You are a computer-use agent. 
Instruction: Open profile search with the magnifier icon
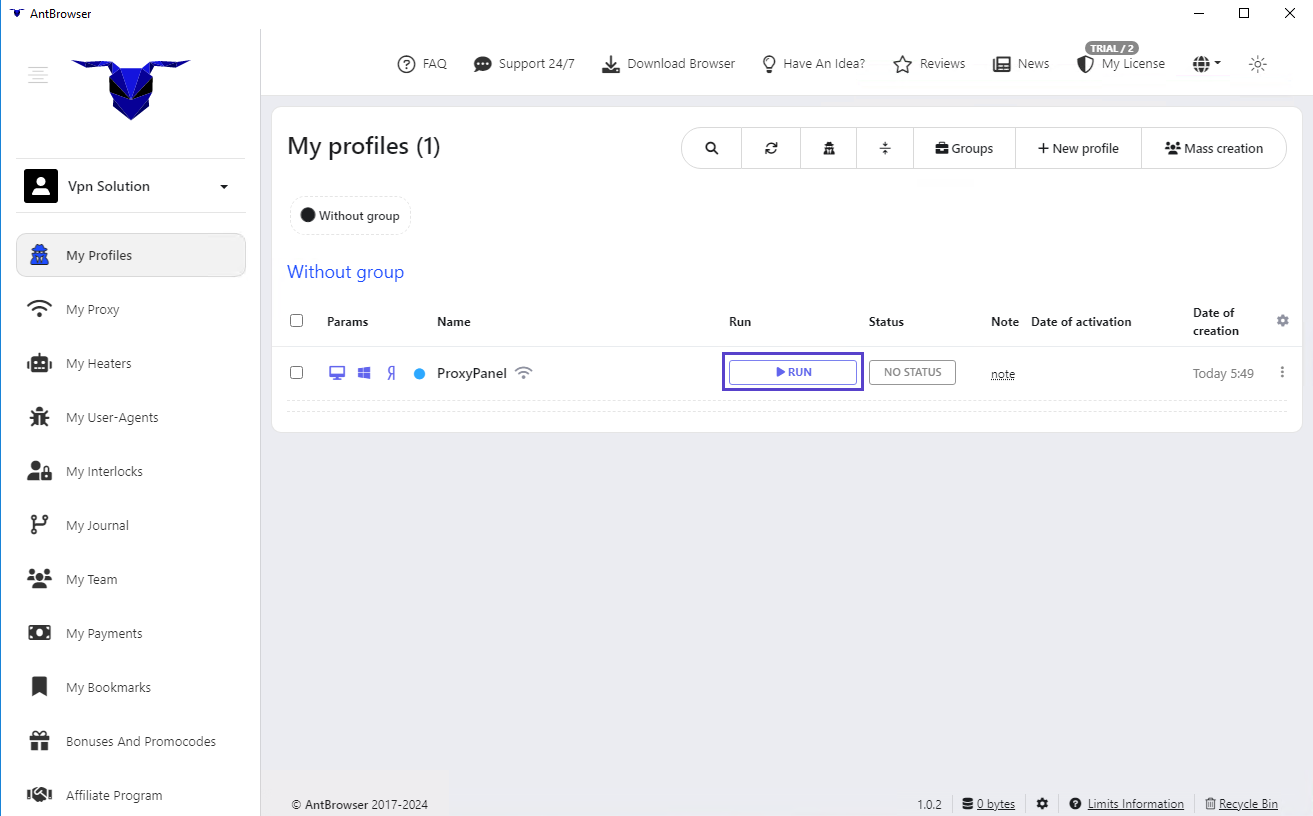click(x=710, y=147)
